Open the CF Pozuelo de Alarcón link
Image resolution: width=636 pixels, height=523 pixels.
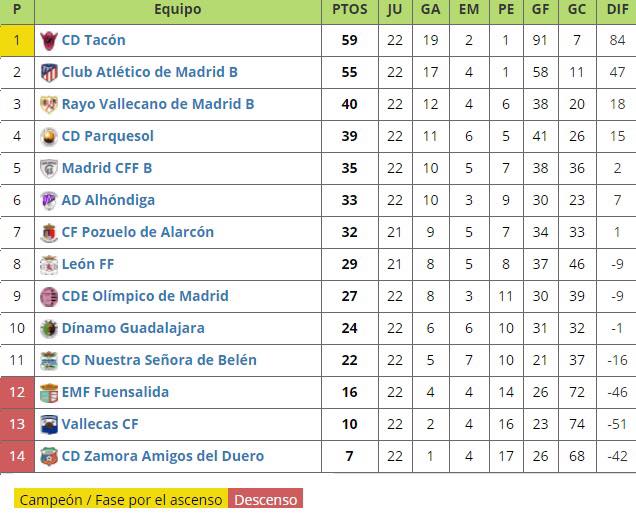(x=137, y=232)
